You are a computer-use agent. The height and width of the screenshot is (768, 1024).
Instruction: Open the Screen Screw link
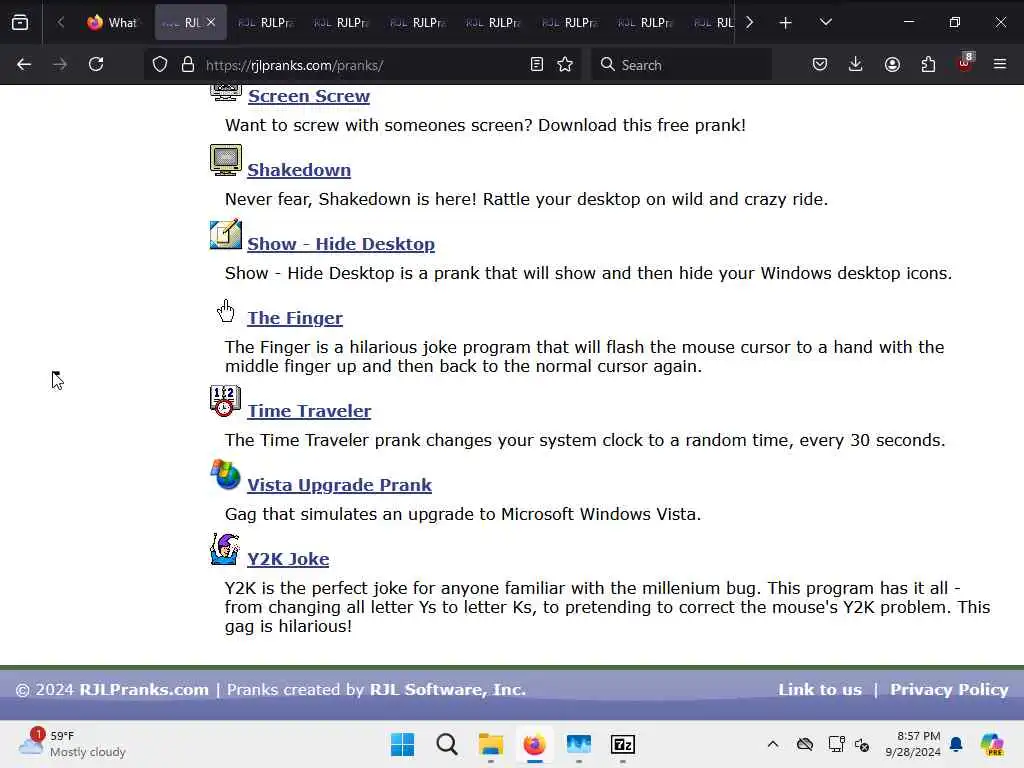(x=309, y=96)
